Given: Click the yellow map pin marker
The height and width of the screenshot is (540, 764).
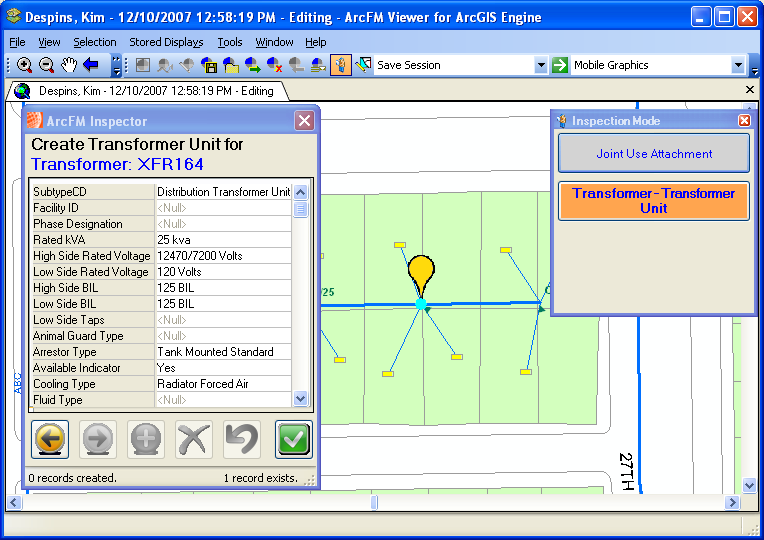Looking at the screenshot, I should coord(422,273).
